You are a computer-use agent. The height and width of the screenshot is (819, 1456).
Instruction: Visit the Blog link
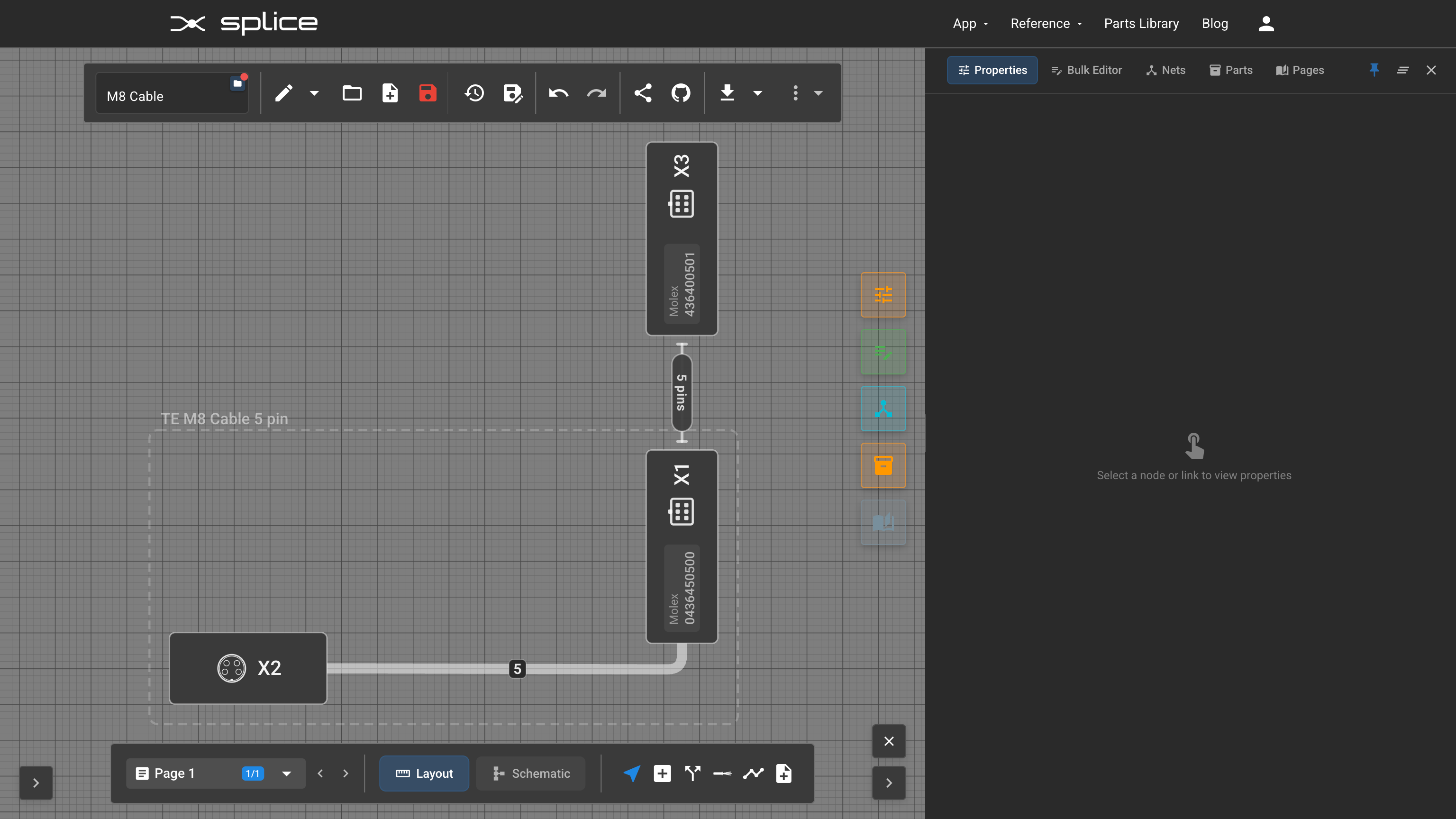point(1215,24)
